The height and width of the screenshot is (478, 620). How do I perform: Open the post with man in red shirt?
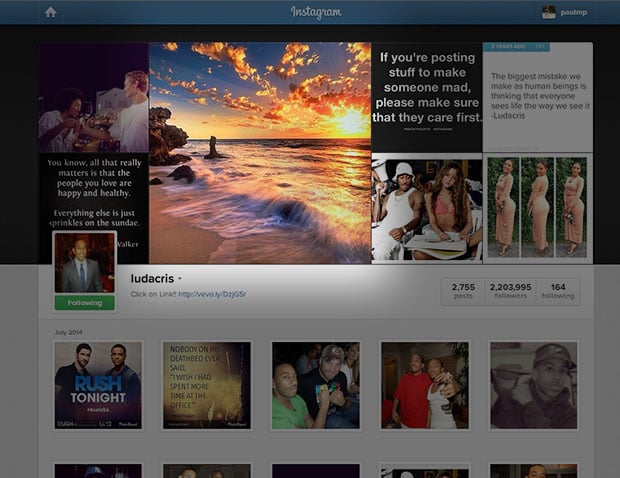point(425,385)
